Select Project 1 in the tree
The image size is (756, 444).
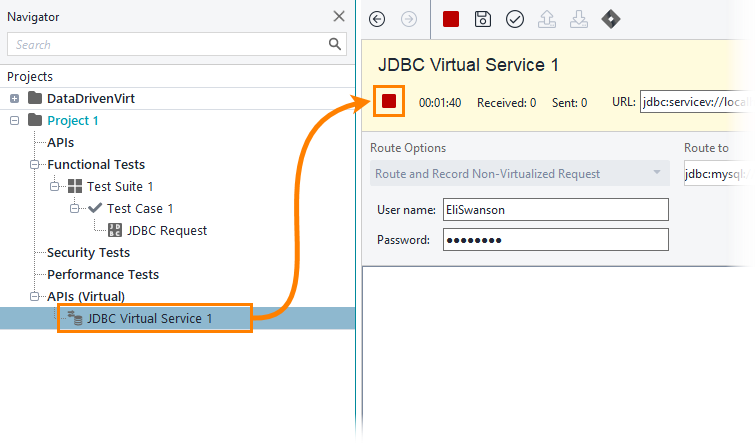[x=73, y=121]
